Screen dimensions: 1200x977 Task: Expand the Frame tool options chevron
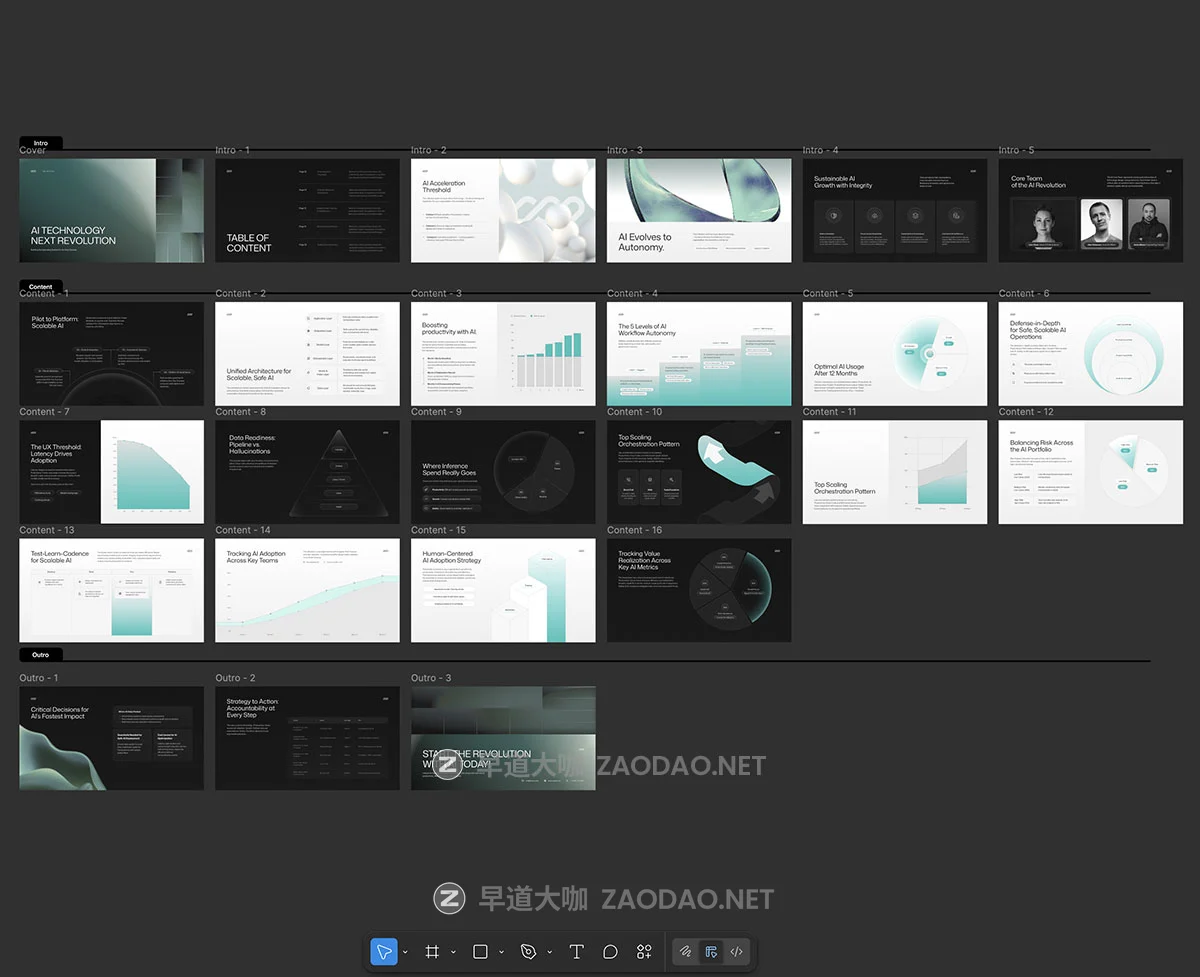[453, 953]
